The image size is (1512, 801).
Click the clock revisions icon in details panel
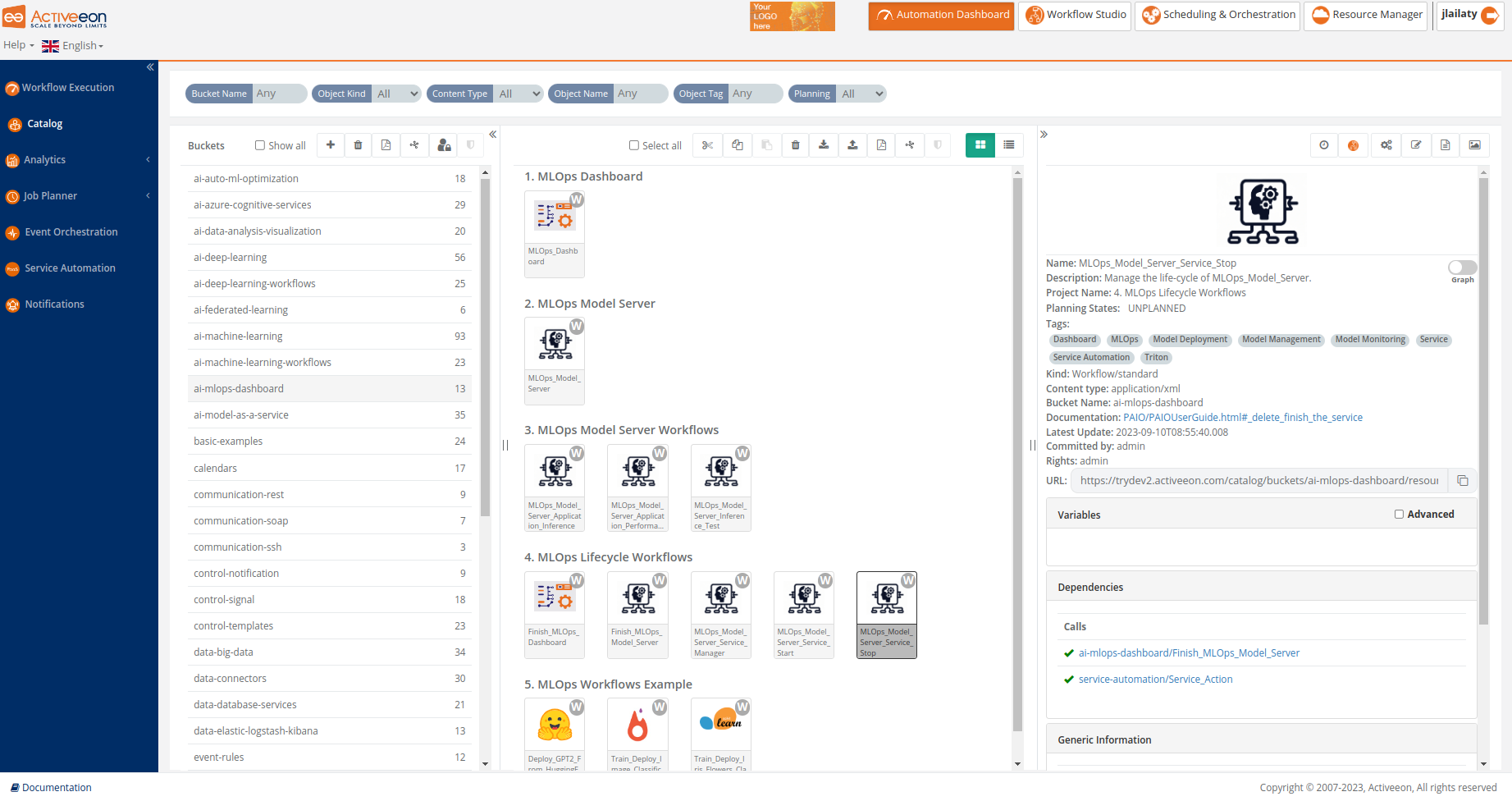1324,145
